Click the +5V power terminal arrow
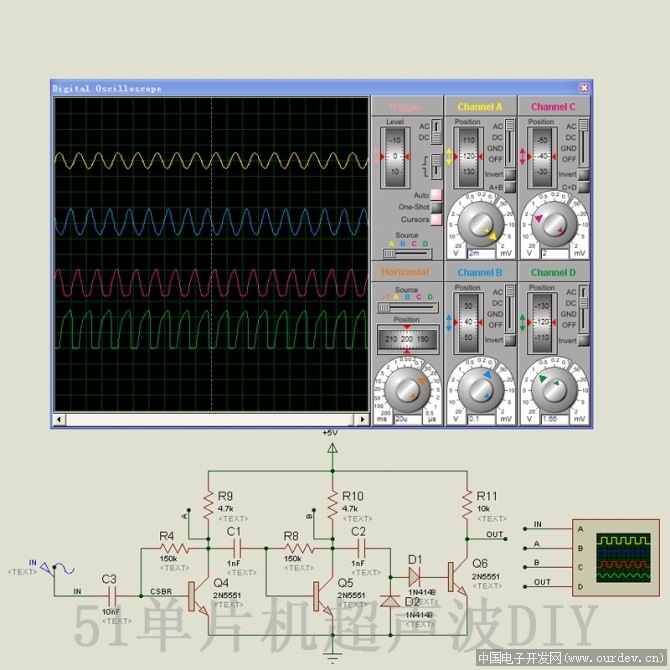The height and width of the screenshot is (670, 670). point(332,448)
